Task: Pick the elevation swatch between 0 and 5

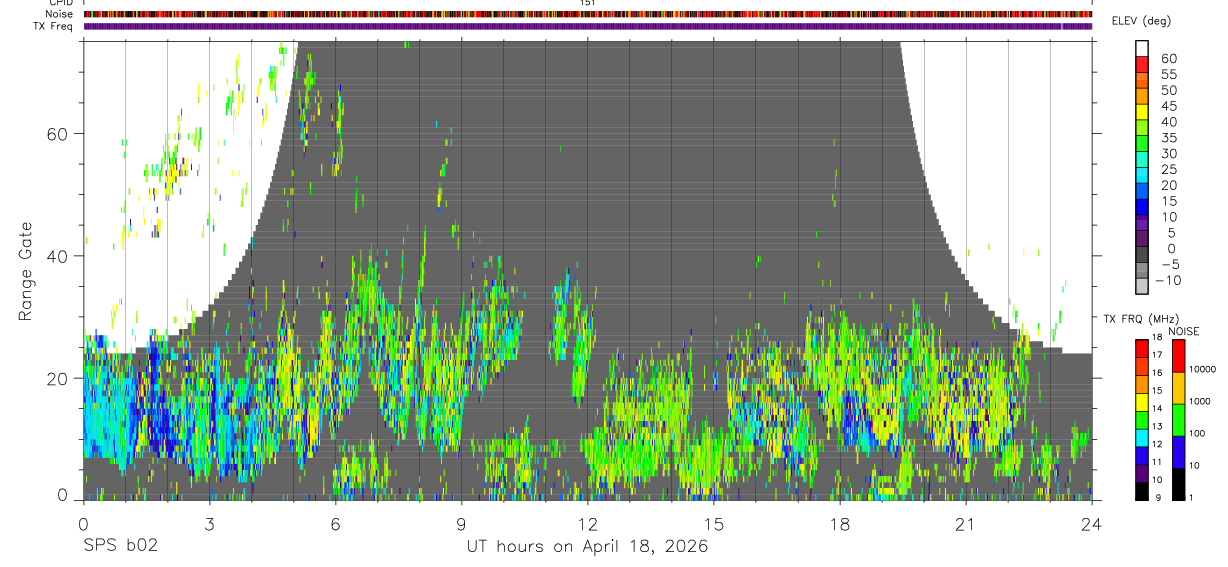Action: (1142, 237)
